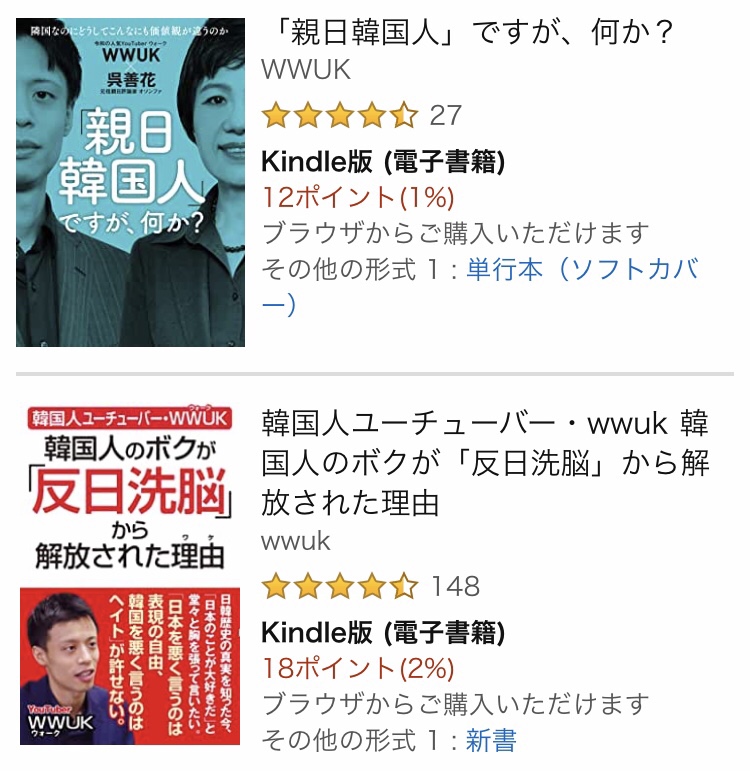
Task: Click ブラウザからご購入いただけます under first book
Action: [455, 233]
